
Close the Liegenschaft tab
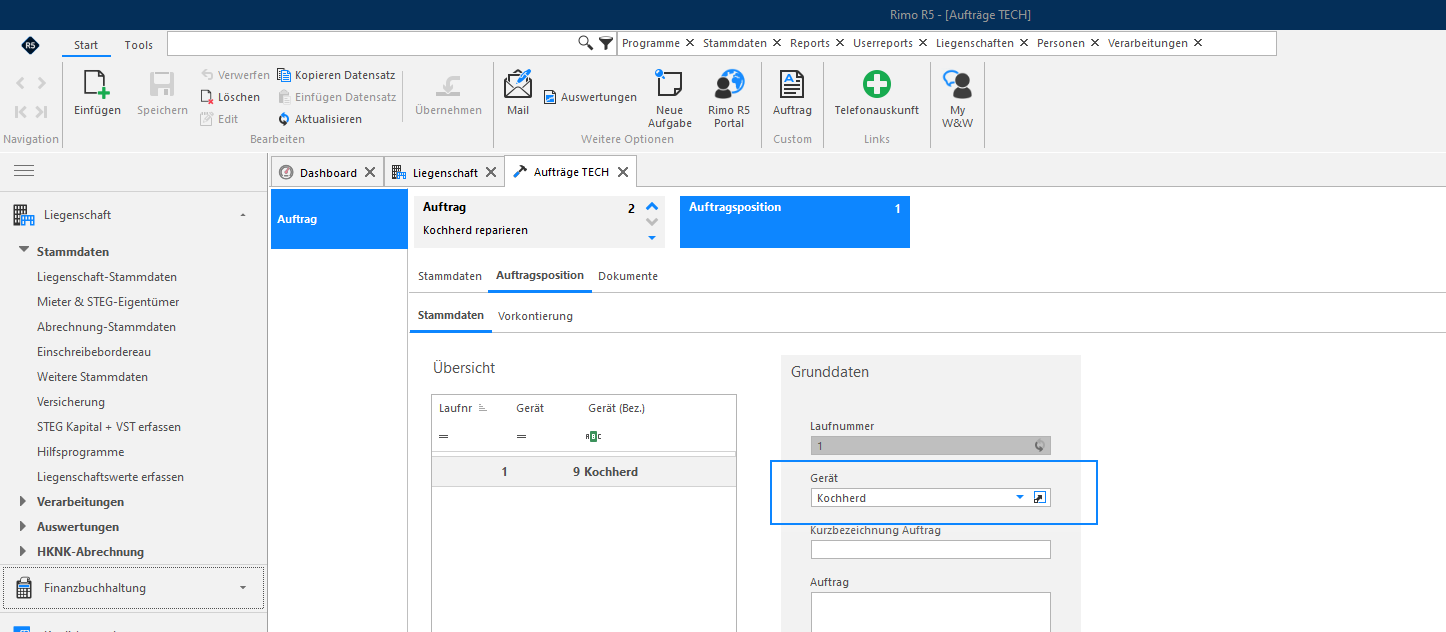(491, 172)
